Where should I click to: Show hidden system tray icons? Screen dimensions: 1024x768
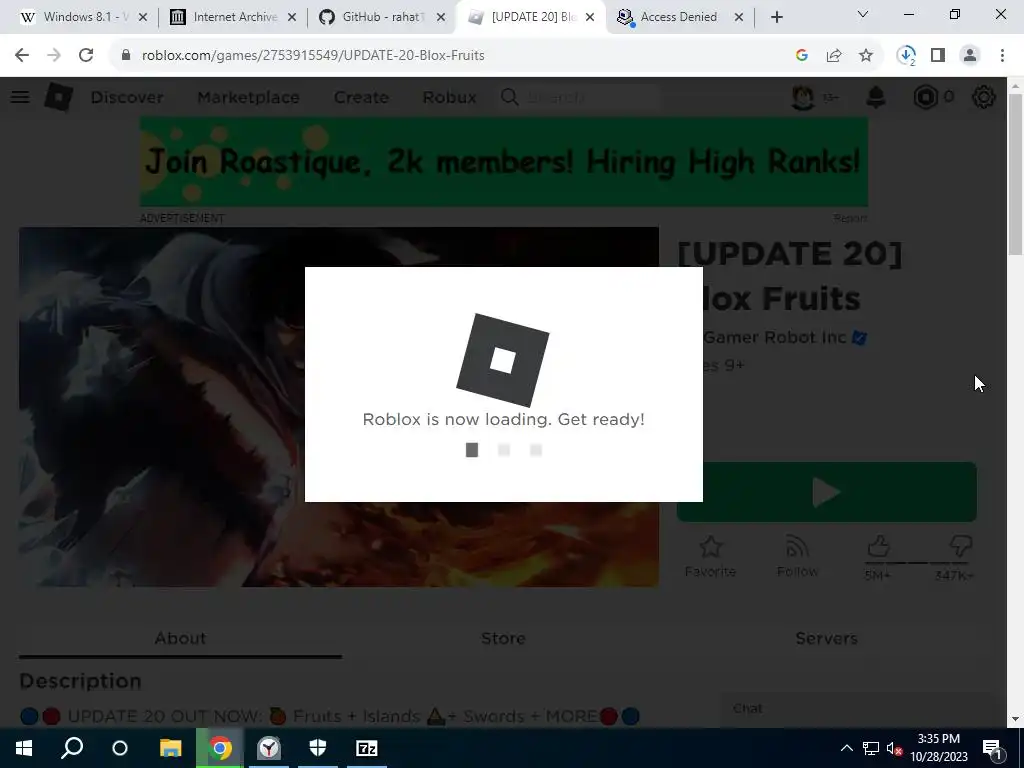(846, 748)
